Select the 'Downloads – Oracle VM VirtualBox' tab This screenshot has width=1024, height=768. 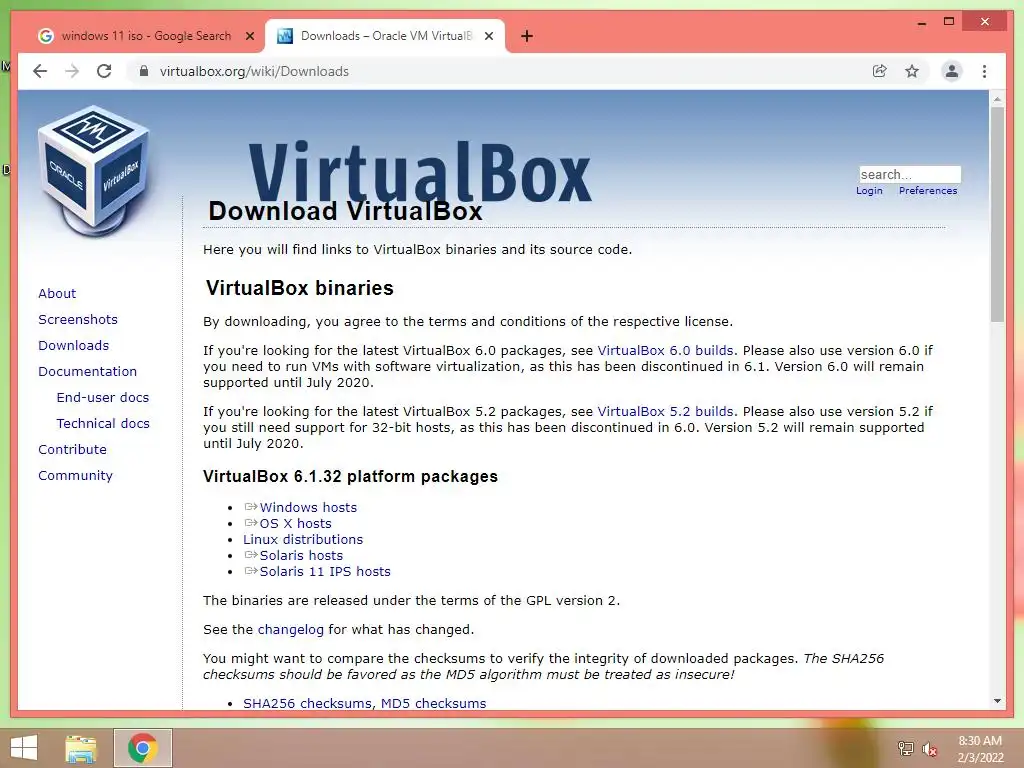pyautogui.click(x=385, y=36)
